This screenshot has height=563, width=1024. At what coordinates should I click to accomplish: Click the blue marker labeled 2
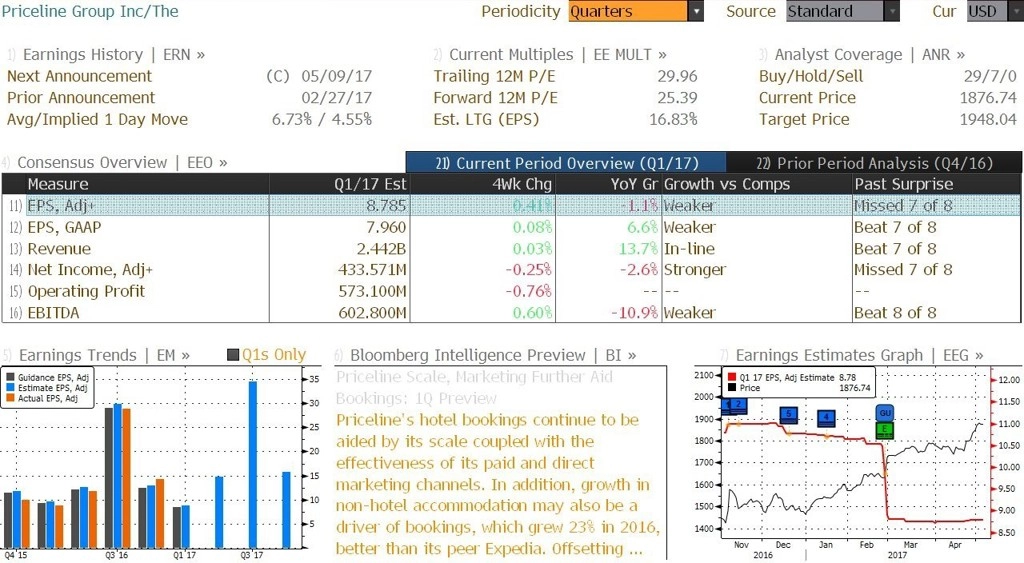point(738,406)
